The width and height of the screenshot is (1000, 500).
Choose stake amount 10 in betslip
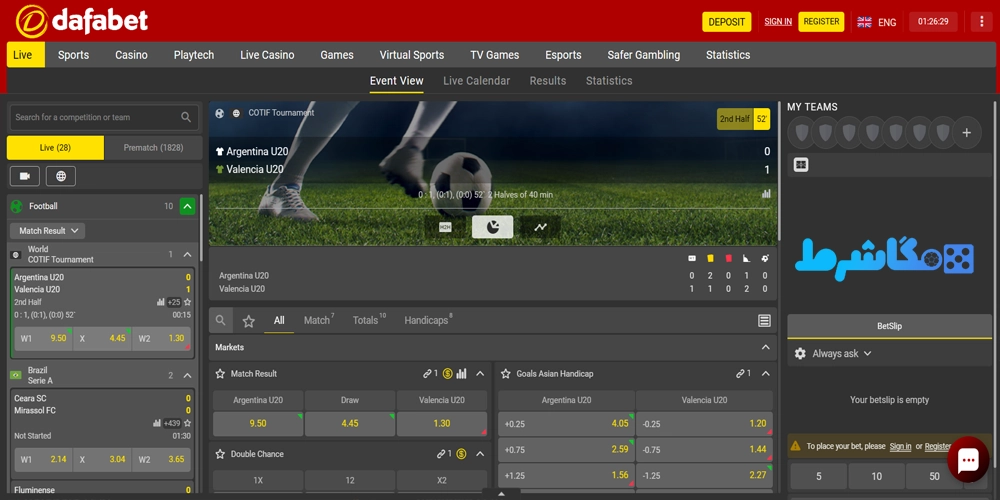(876, 476)
